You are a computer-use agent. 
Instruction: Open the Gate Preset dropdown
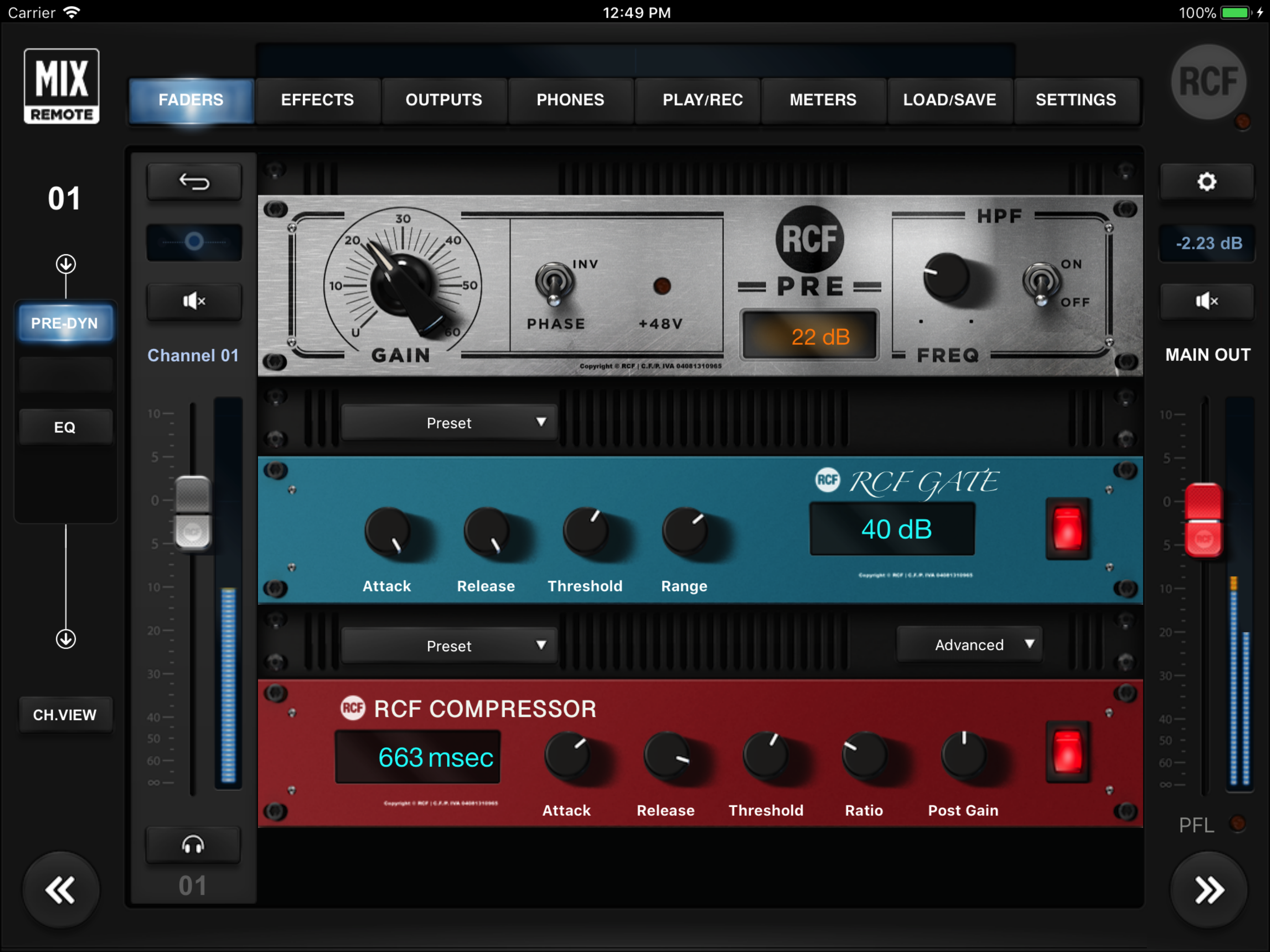(x=449, y=423)
